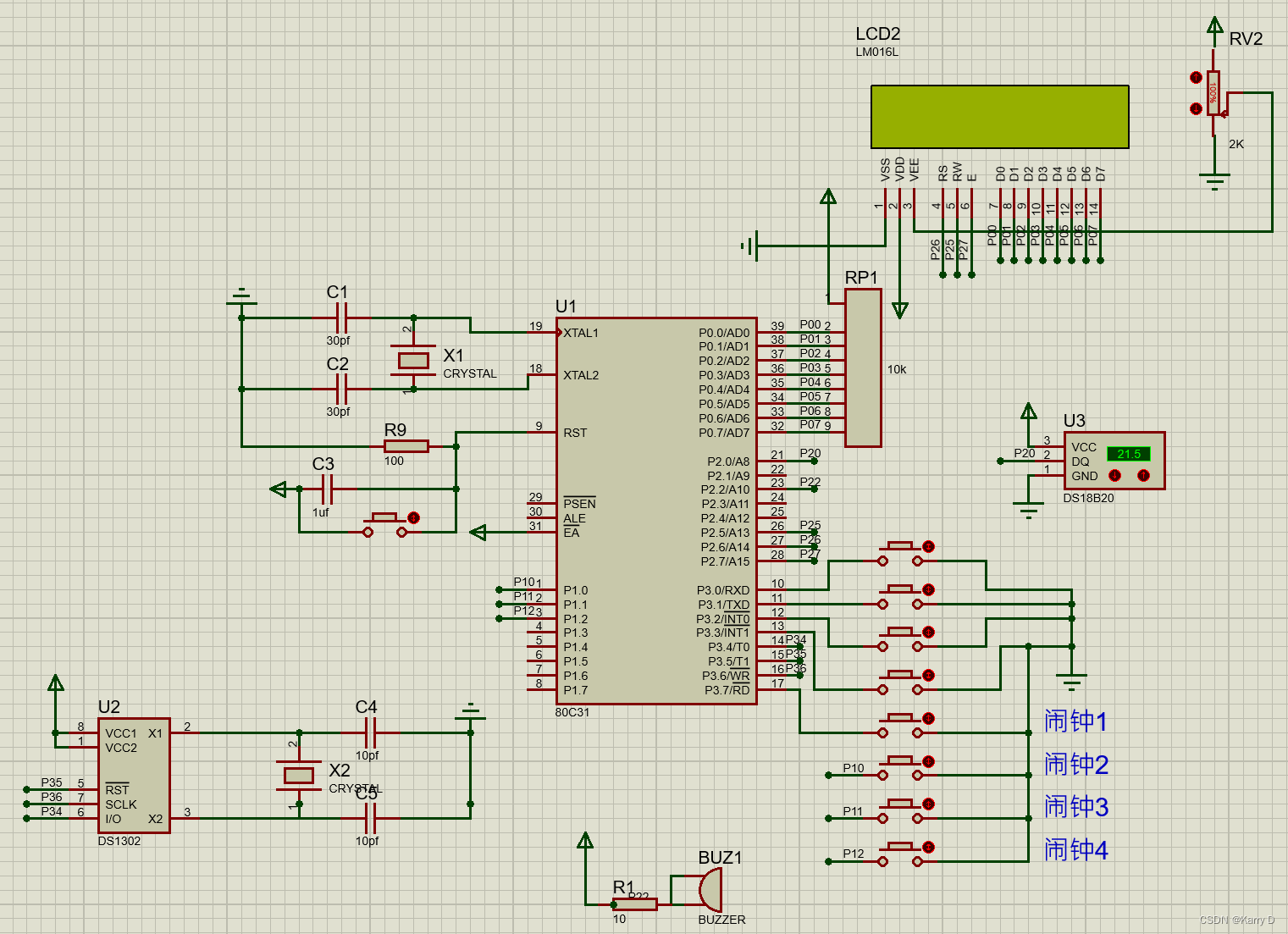Select the DS1302 chip U2
1288x934 pixels.
click(134, 776)
